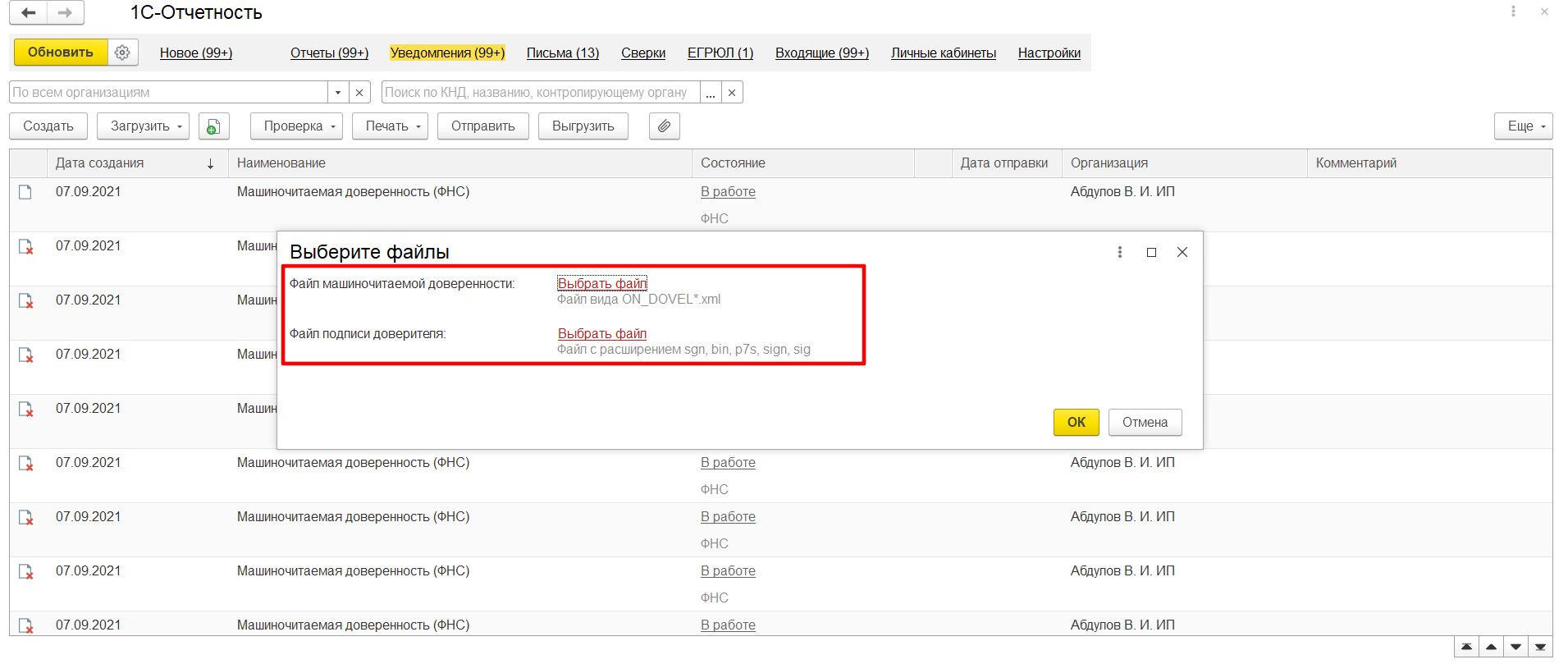The width and height of the screenshot is (1568, 664).
Task: Choose file for машиночитаемая доверенность
Action: click(602, 283)
